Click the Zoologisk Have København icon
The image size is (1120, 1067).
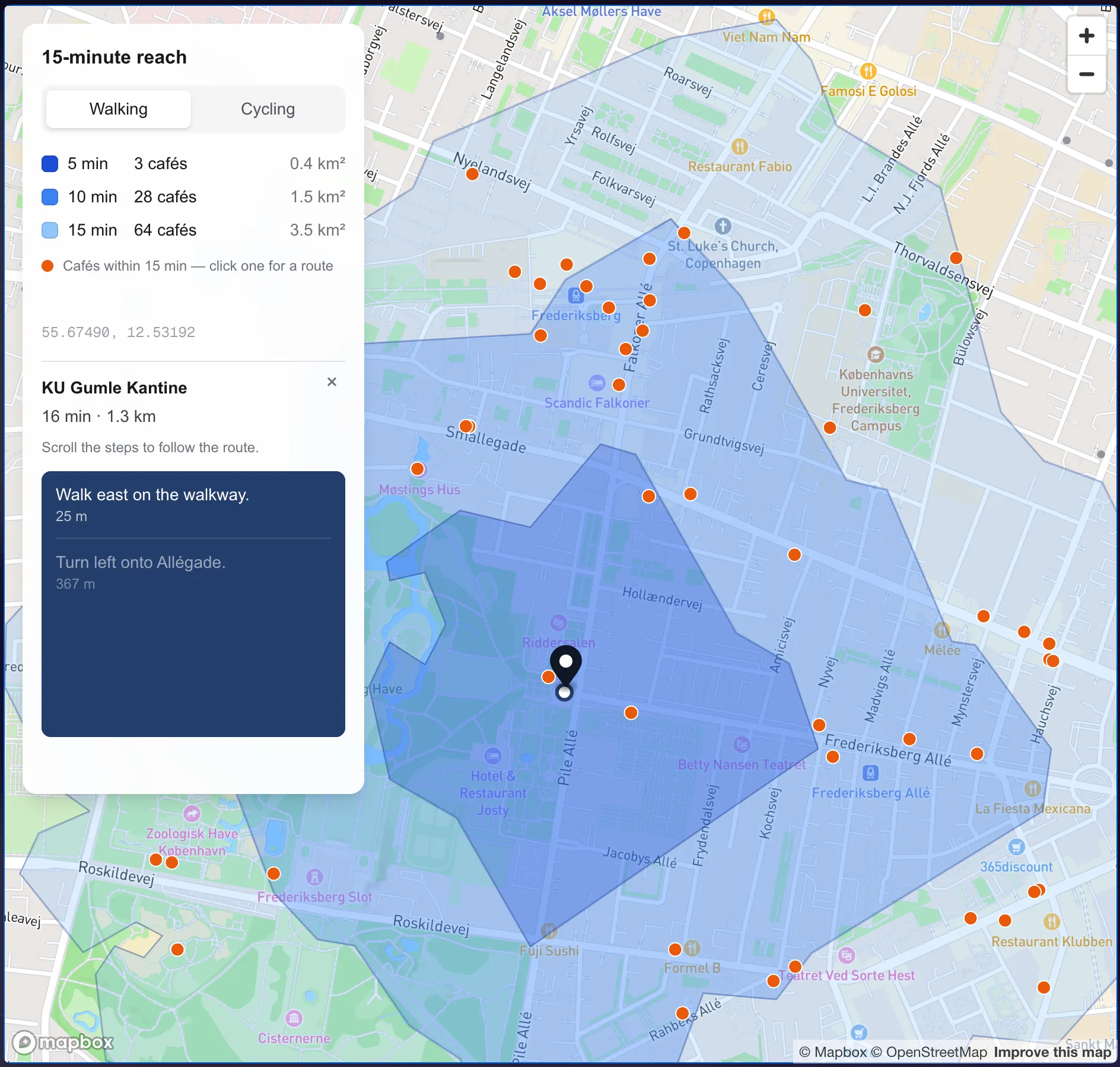pos(192,814)
